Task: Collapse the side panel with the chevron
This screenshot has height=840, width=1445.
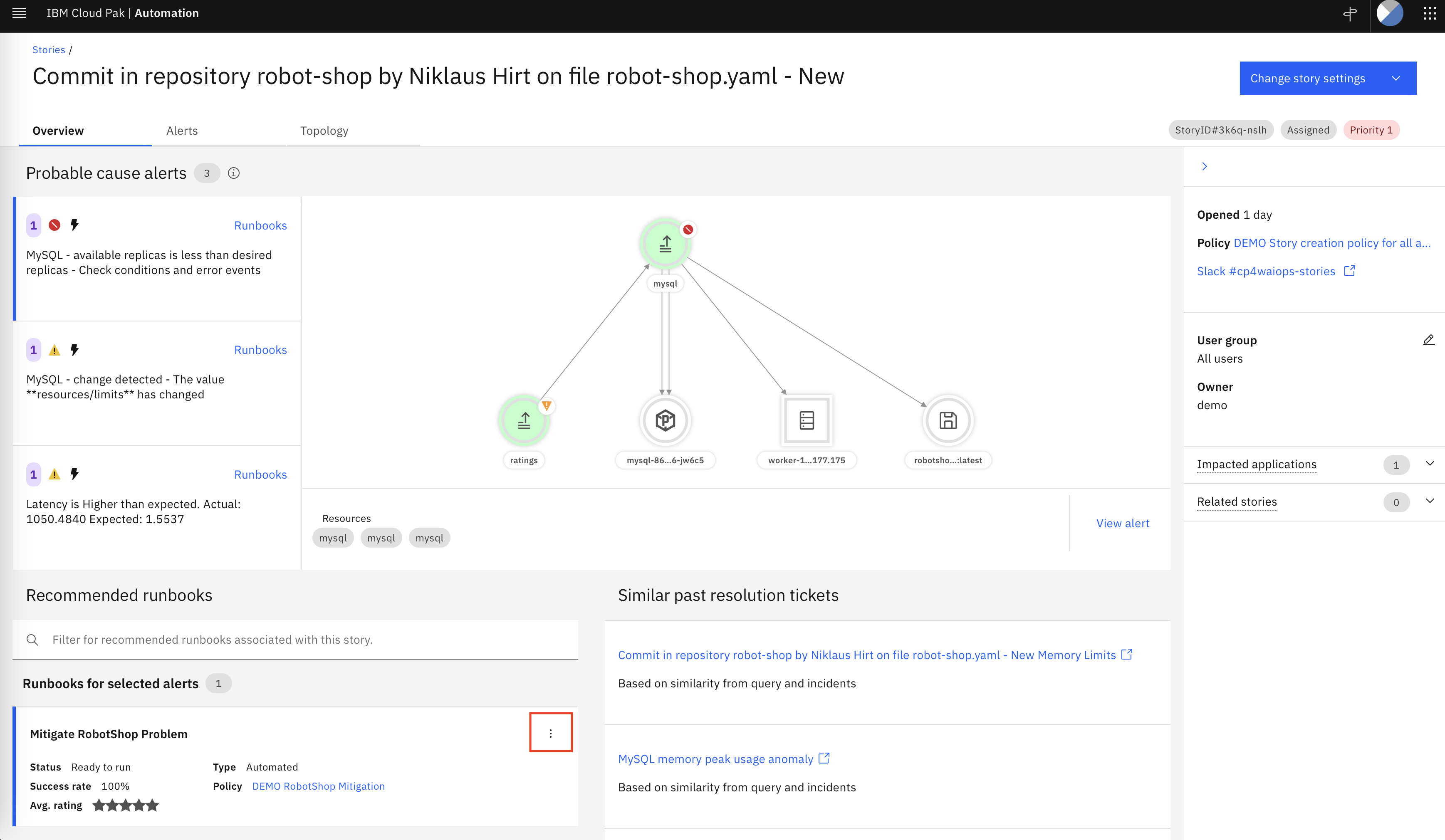Action: (x=1204, y=166)
